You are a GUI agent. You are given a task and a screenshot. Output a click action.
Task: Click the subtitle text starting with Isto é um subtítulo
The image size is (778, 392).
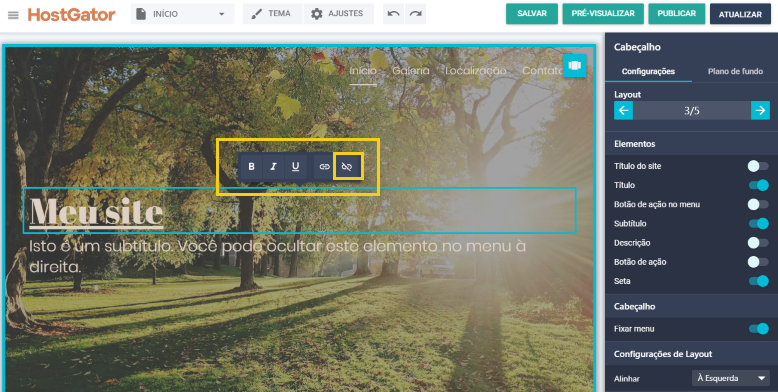(x=277, y=256)
